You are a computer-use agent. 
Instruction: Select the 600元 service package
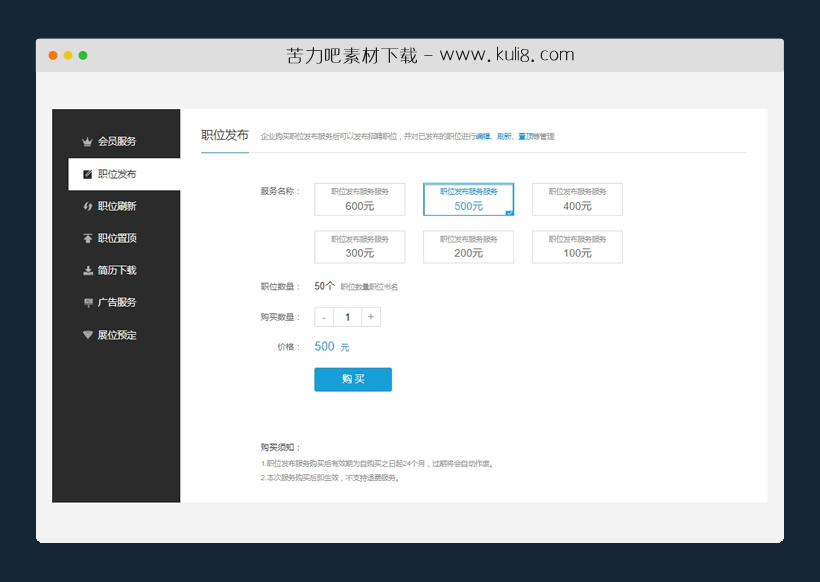coord(359,199)
